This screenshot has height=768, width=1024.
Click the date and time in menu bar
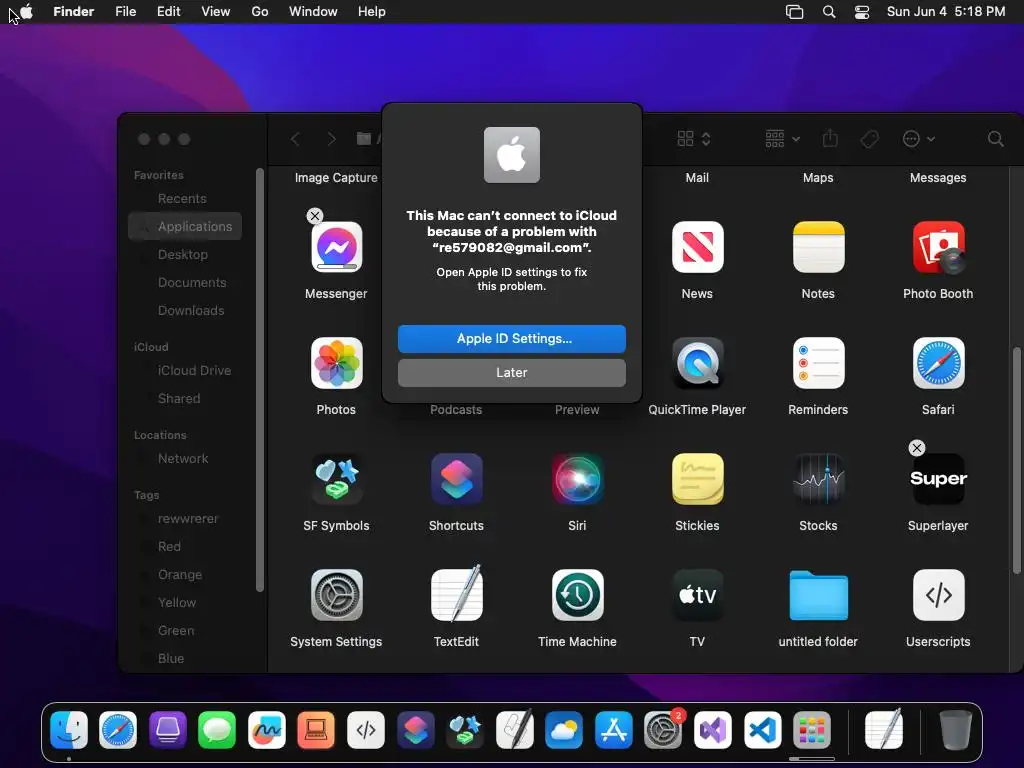(x=946, y=11)
